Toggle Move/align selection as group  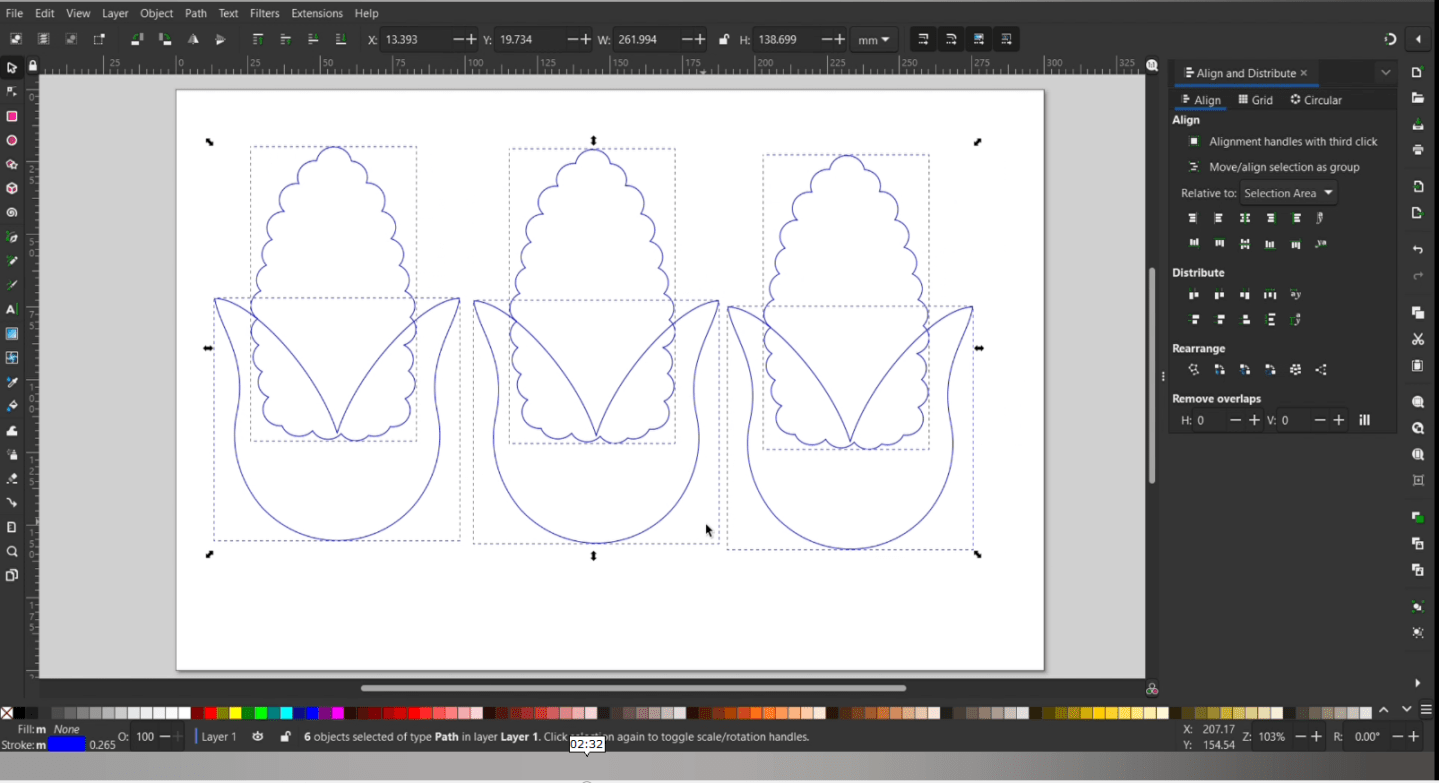click(x=1192, y=167)
